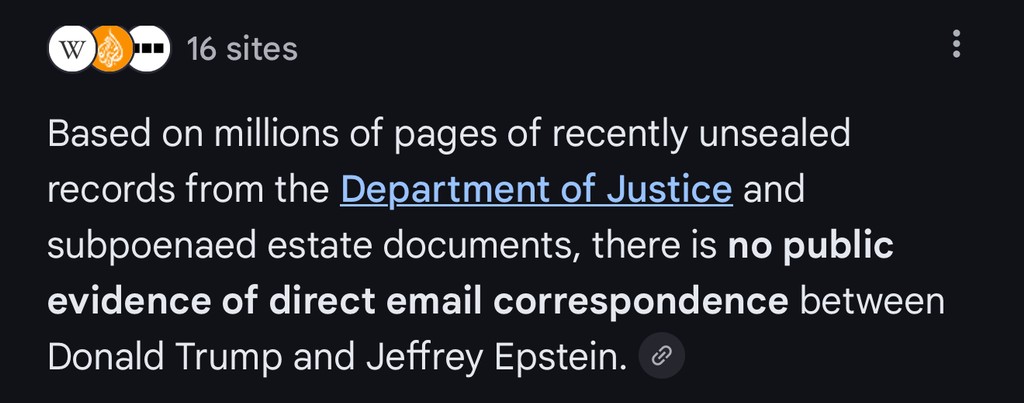This screenshot has height=403, width=1024.
Task: Click the Wikipedia source icon
Action: (70, 49)
